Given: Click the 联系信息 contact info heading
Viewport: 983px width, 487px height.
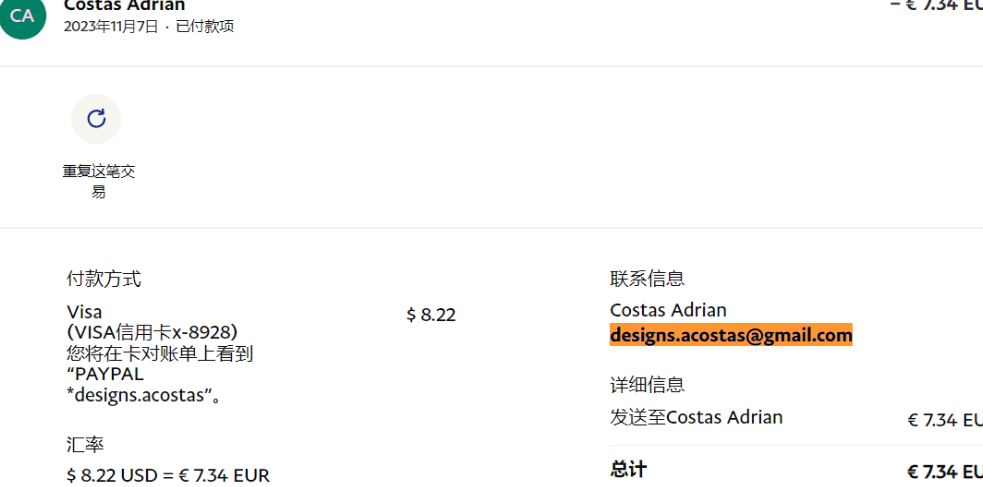Looking at the screenshot, I should point(647,278).
